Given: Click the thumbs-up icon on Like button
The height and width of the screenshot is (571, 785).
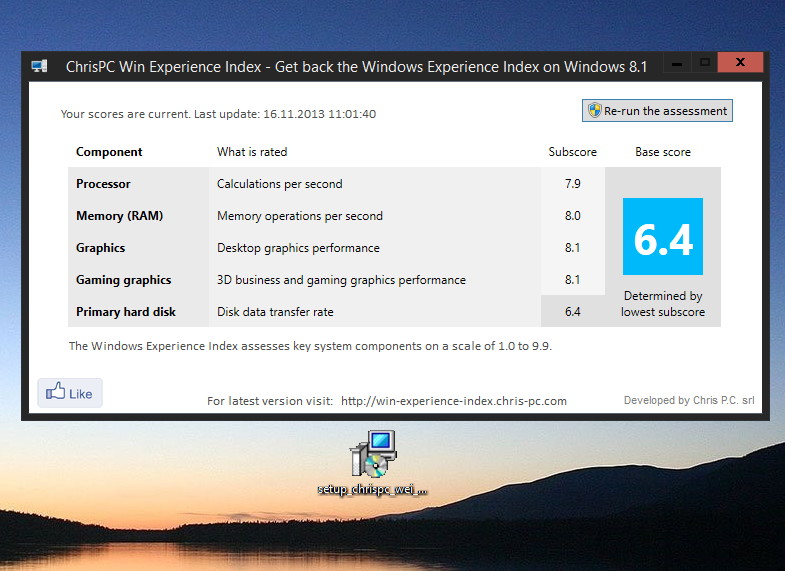Looking at the screenshot, I should pyautogui.click(x=56, y=391).
